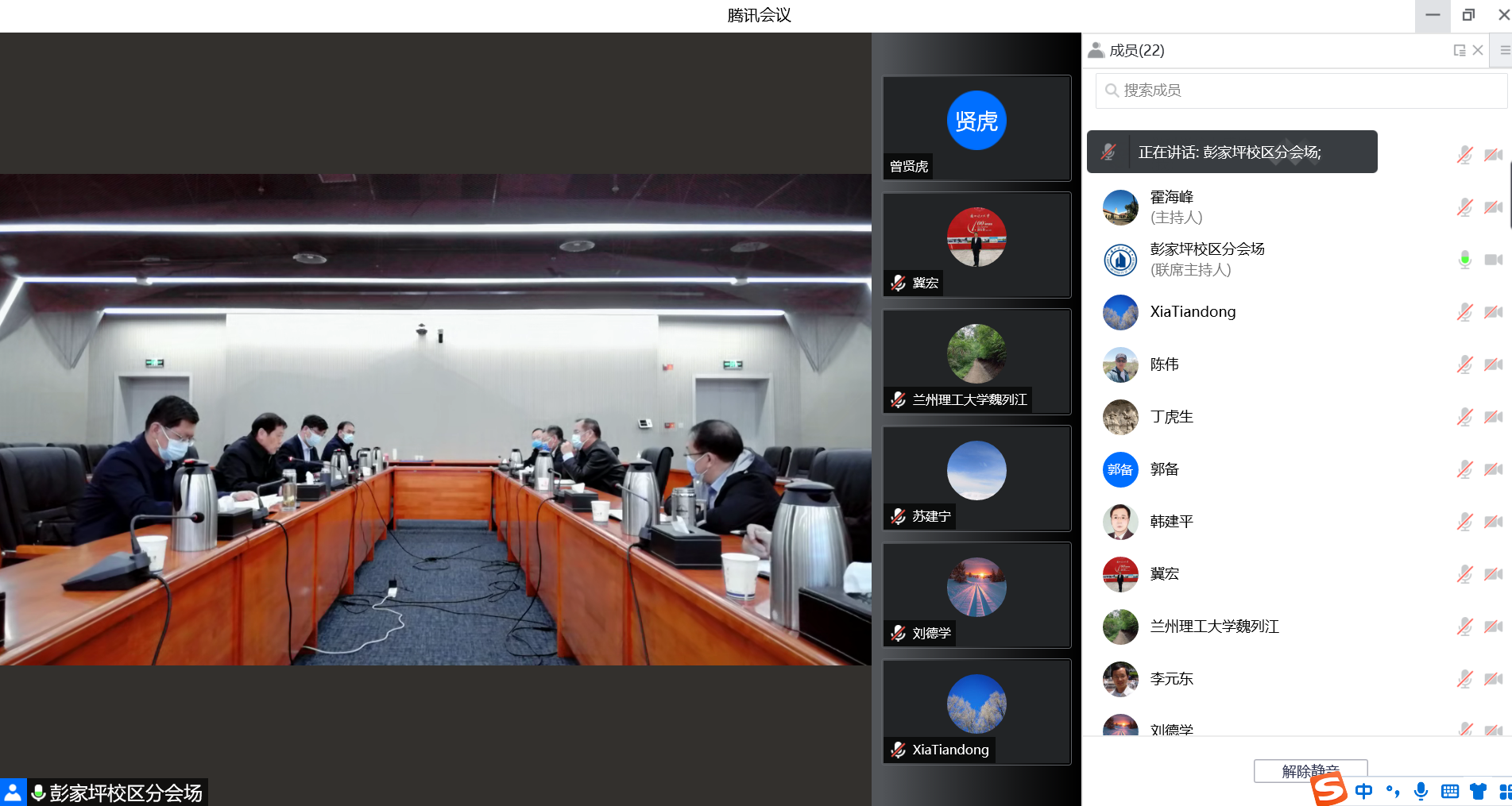
Task: Select the 苏建宁 participant tile
Action: pyautogui.click(x=976, y=479)
